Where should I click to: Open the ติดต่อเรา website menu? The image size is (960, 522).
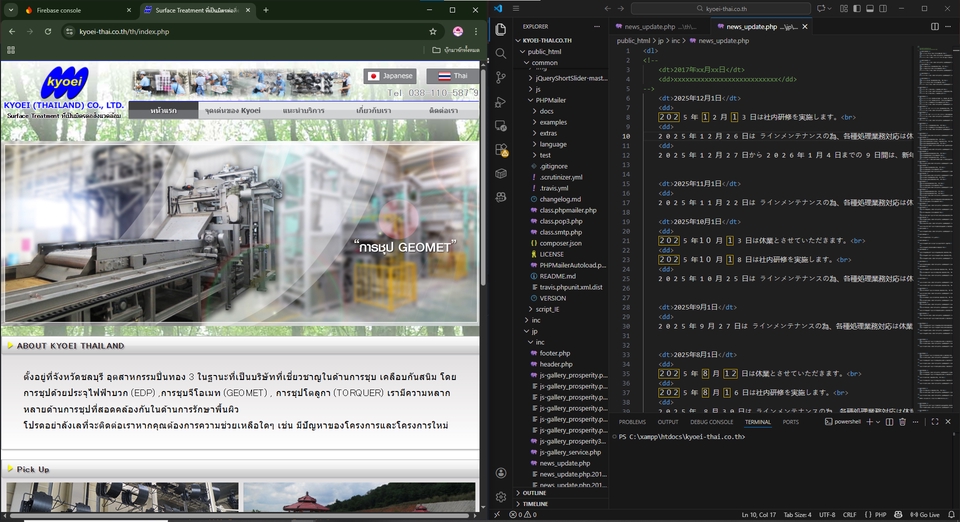click(x=444, y=110)
